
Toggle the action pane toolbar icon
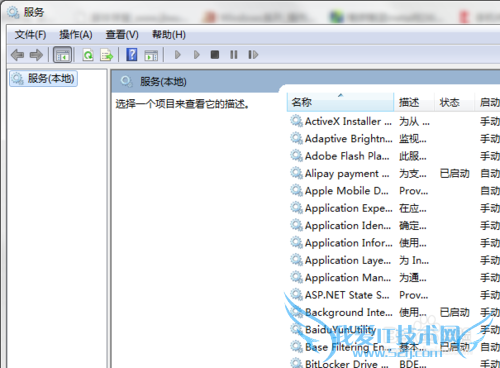pyautogui.click(x=151, y=55)
